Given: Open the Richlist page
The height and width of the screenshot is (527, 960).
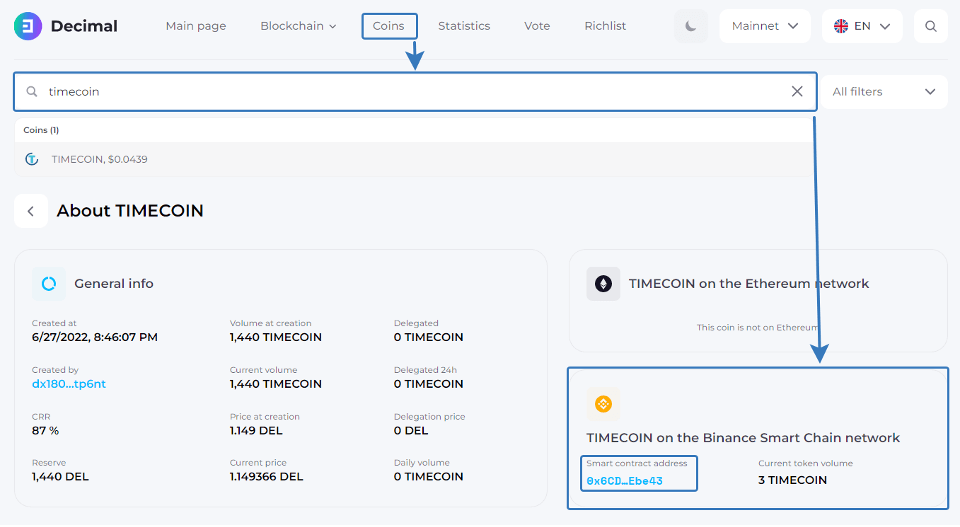Looking at the screenshot, I should [x=605, y=26].
